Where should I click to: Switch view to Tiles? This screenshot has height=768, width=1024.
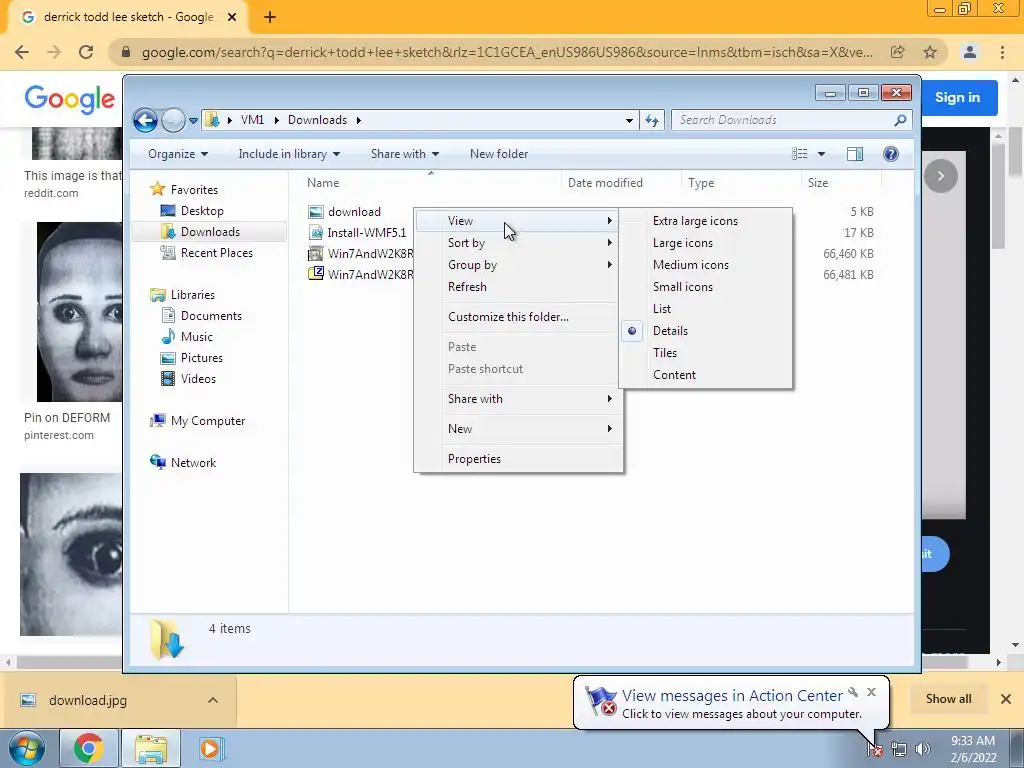[x=705, y=353]
